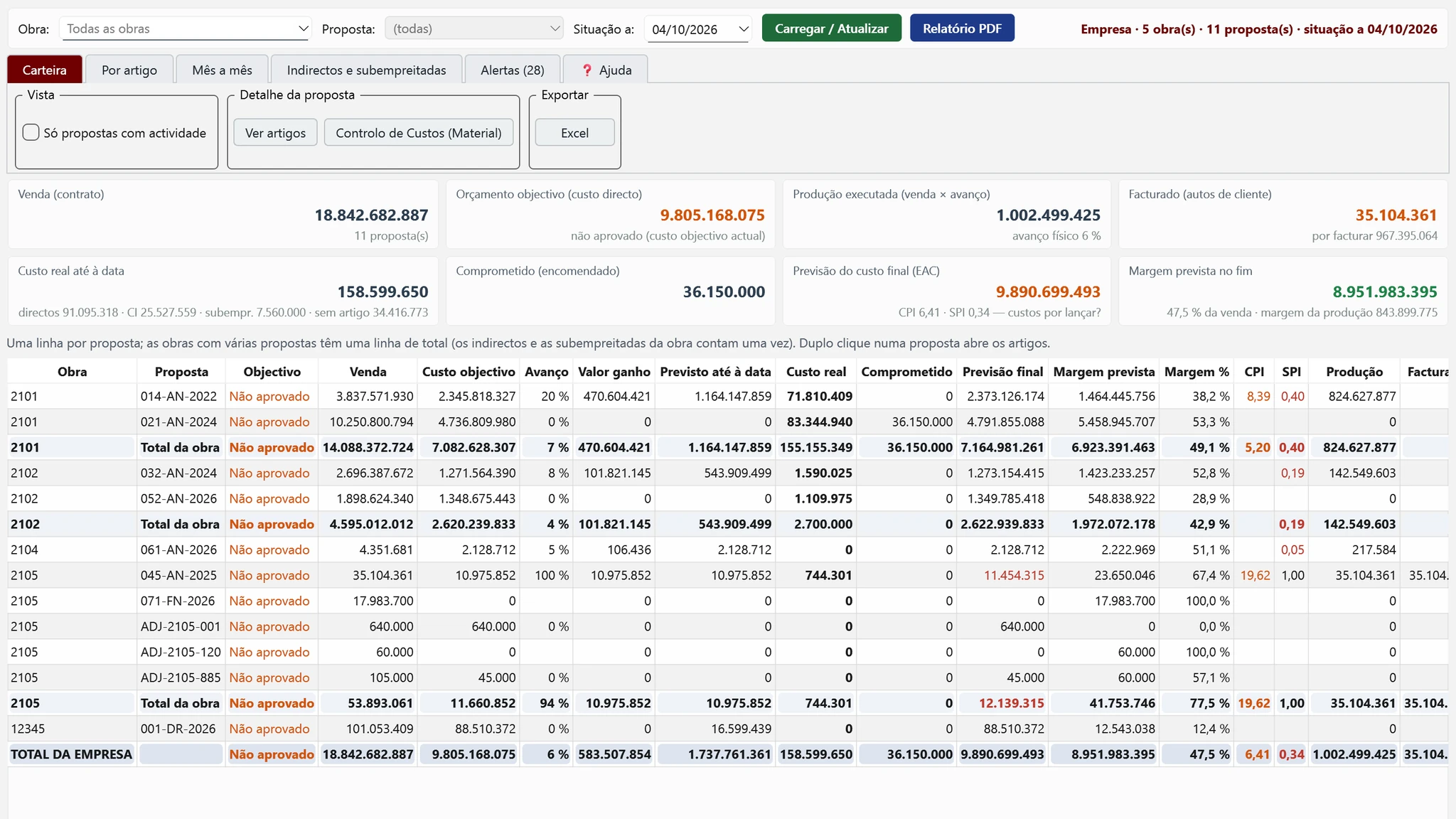Click the Proposta column header
The width and height of the screenshot is (1456, 819).
pos(181,372)
